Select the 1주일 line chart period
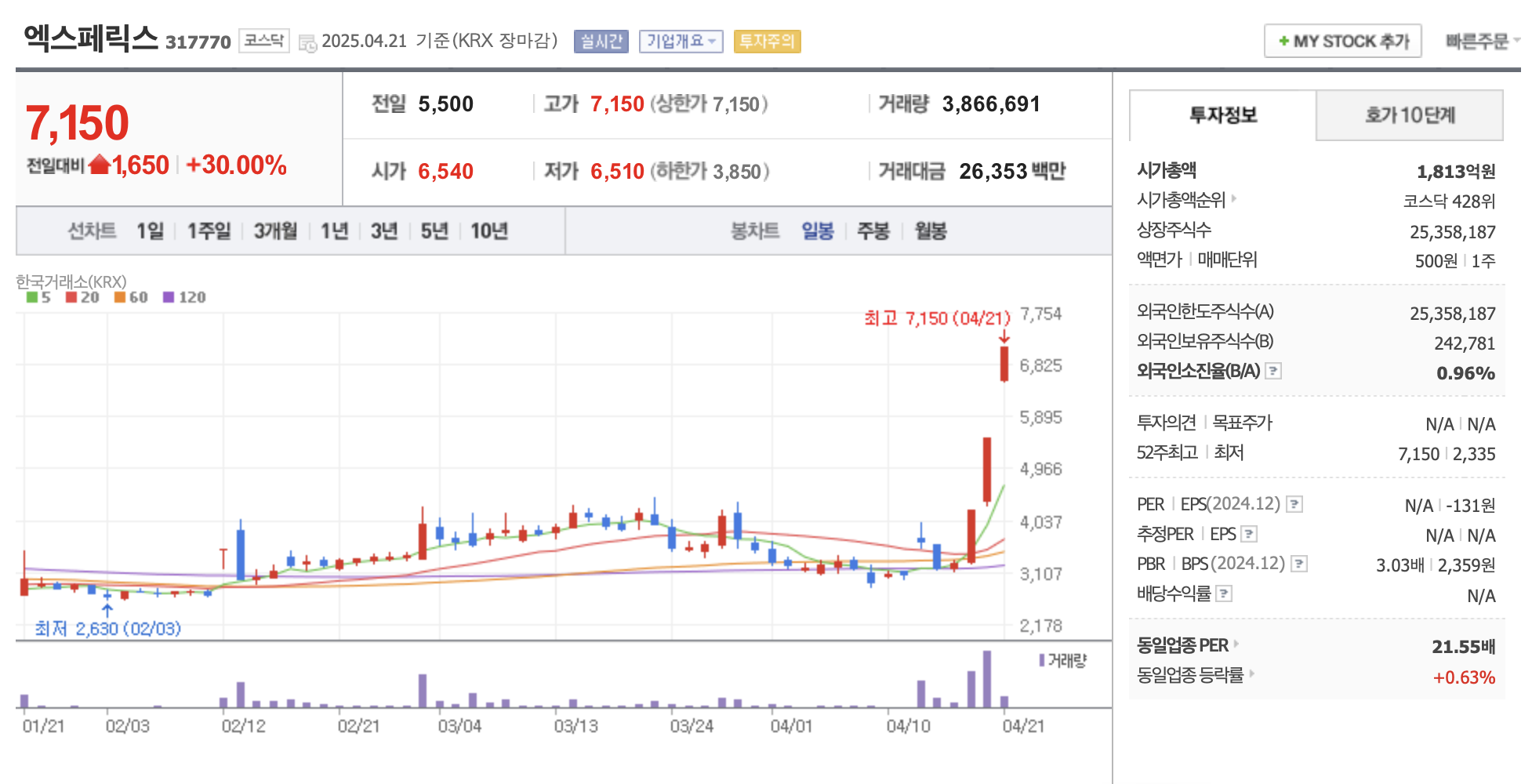This screenshot has width=1532, height=784. click(209, 231)
